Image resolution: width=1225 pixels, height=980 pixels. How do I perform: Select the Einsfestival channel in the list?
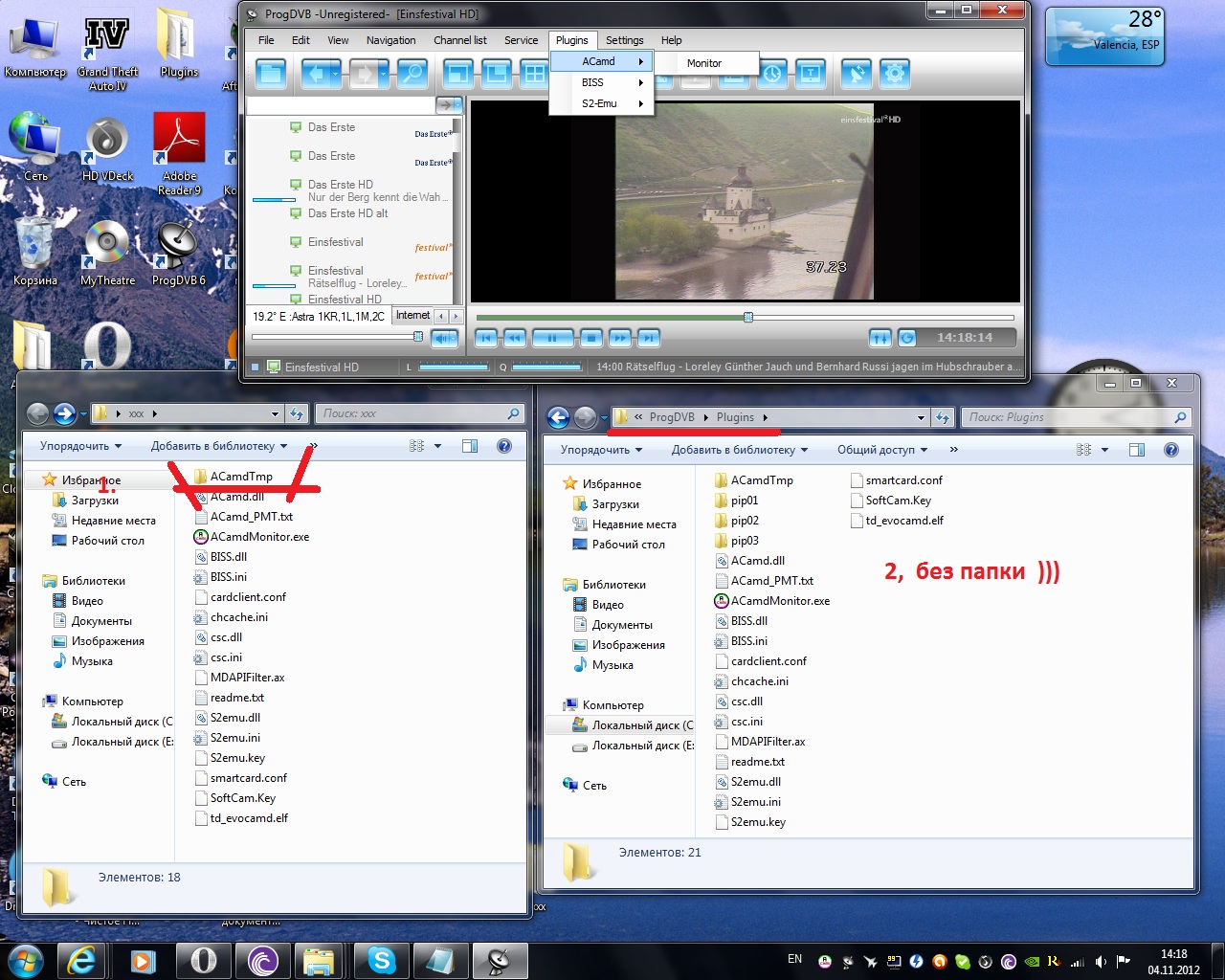336,242
